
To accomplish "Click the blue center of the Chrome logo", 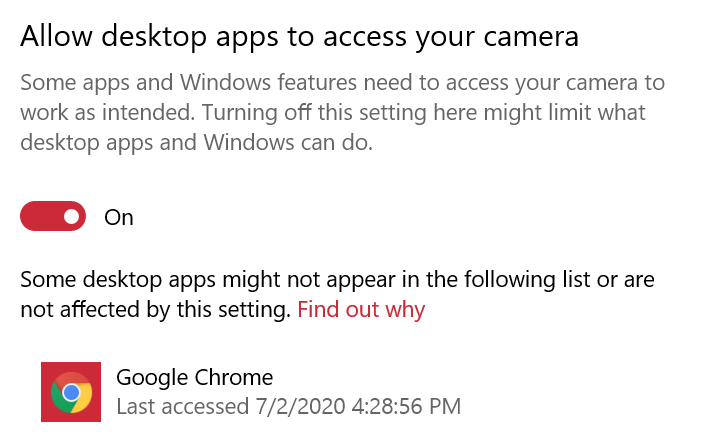I will [x=71, y=393].
